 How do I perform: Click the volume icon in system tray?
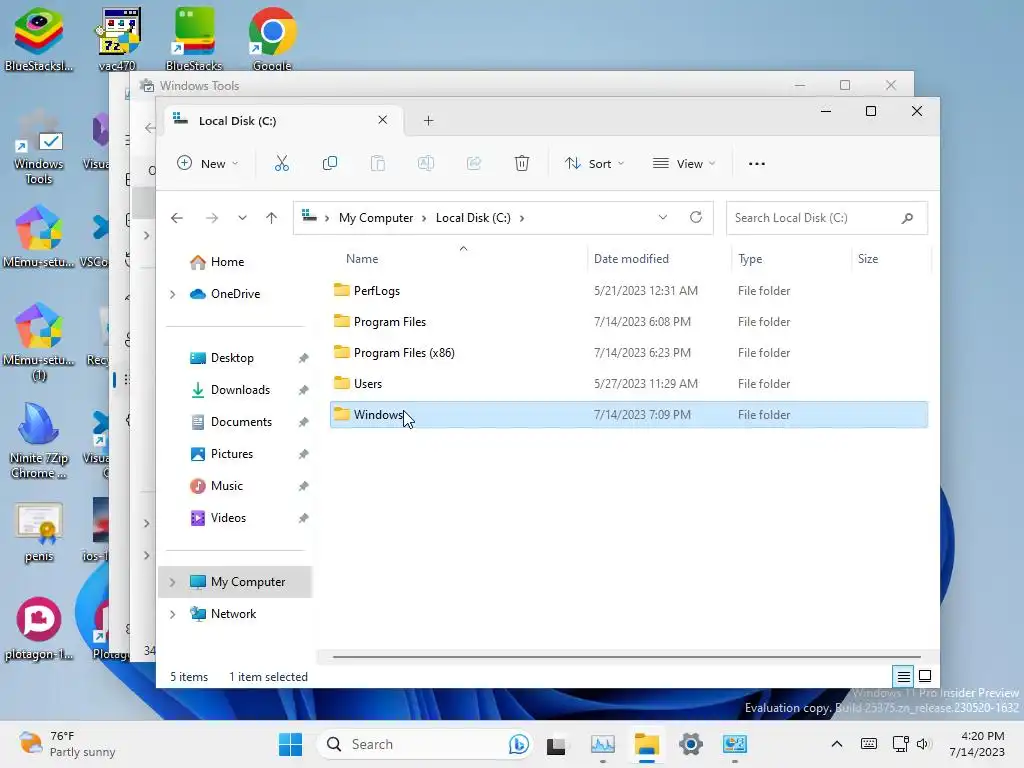922,744
